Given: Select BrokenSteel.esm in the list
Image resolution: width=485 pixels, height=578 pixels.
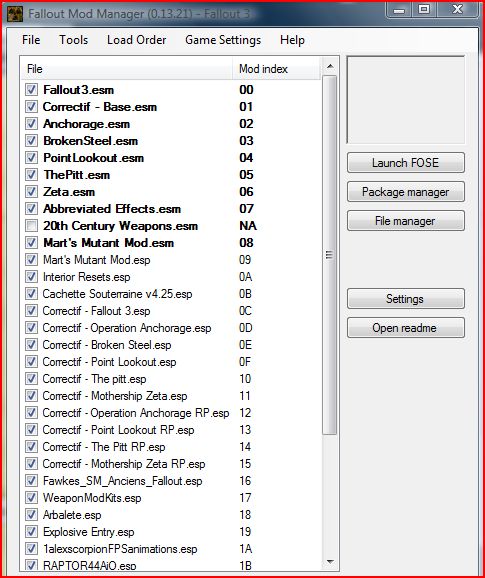Looking at the screenshot, I should point(91,141).
